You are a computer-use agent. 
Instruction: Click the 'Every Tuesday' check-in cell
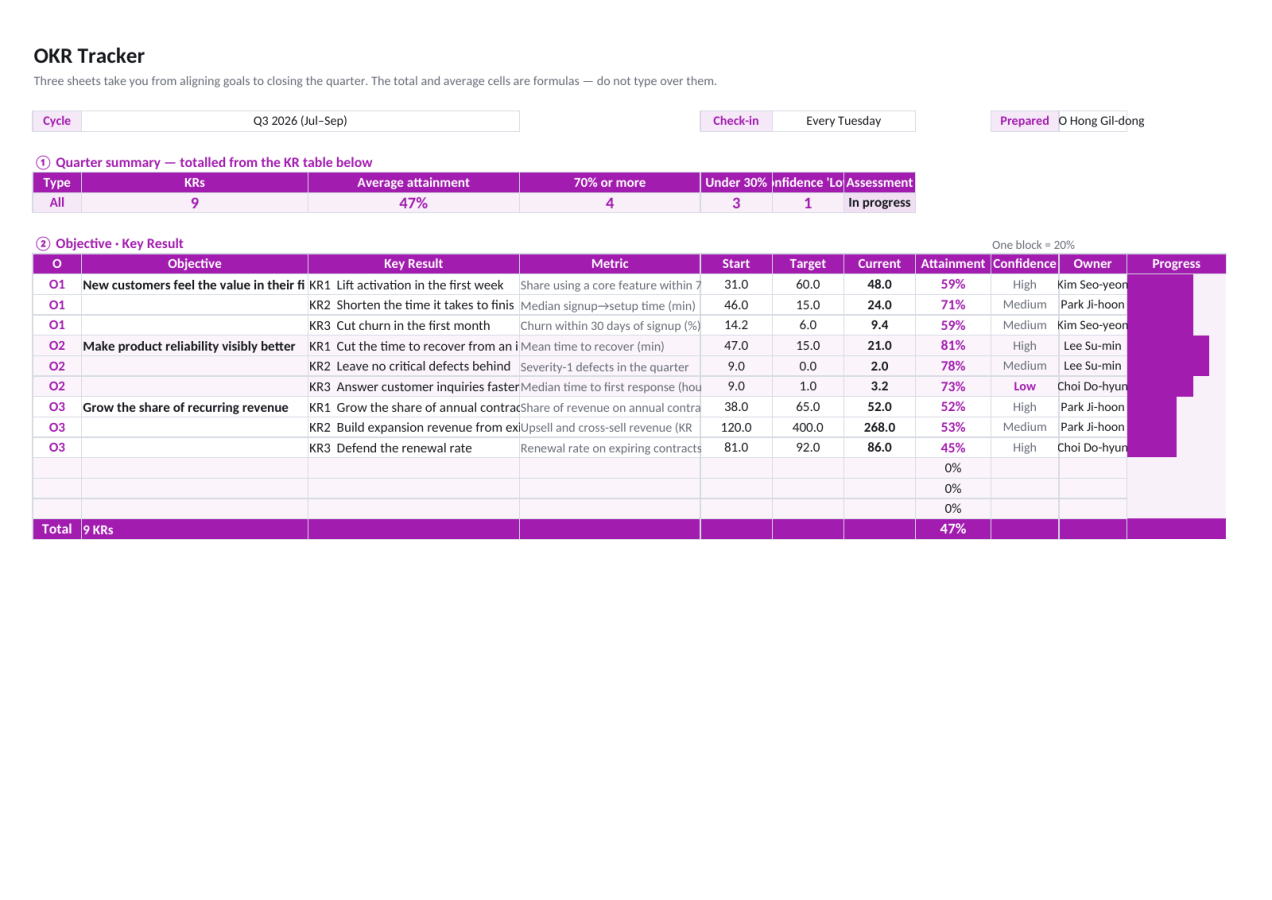[843, 121]
